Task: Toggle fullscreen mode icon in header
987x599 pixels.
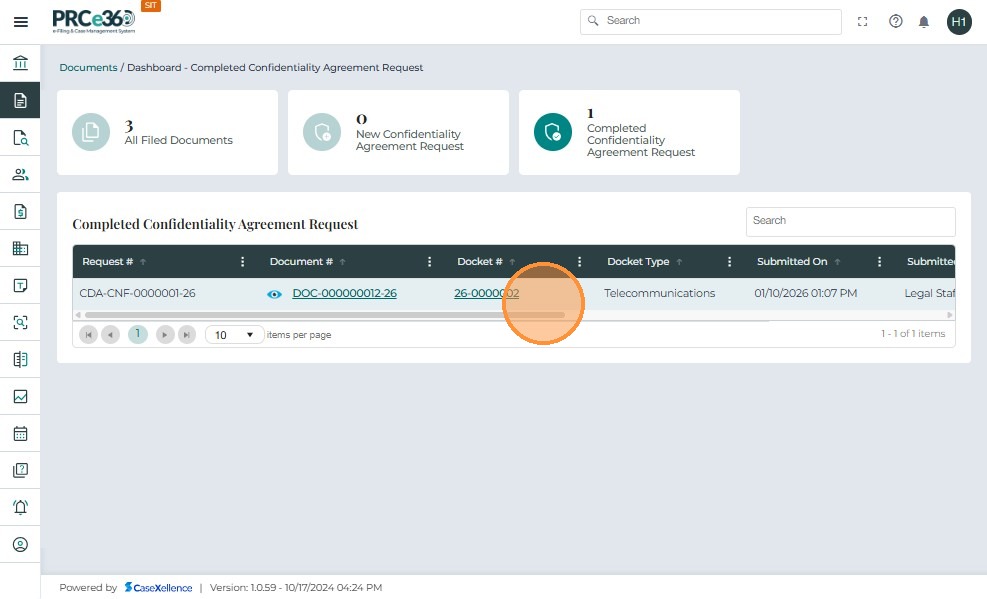Action: pos(862,22)
